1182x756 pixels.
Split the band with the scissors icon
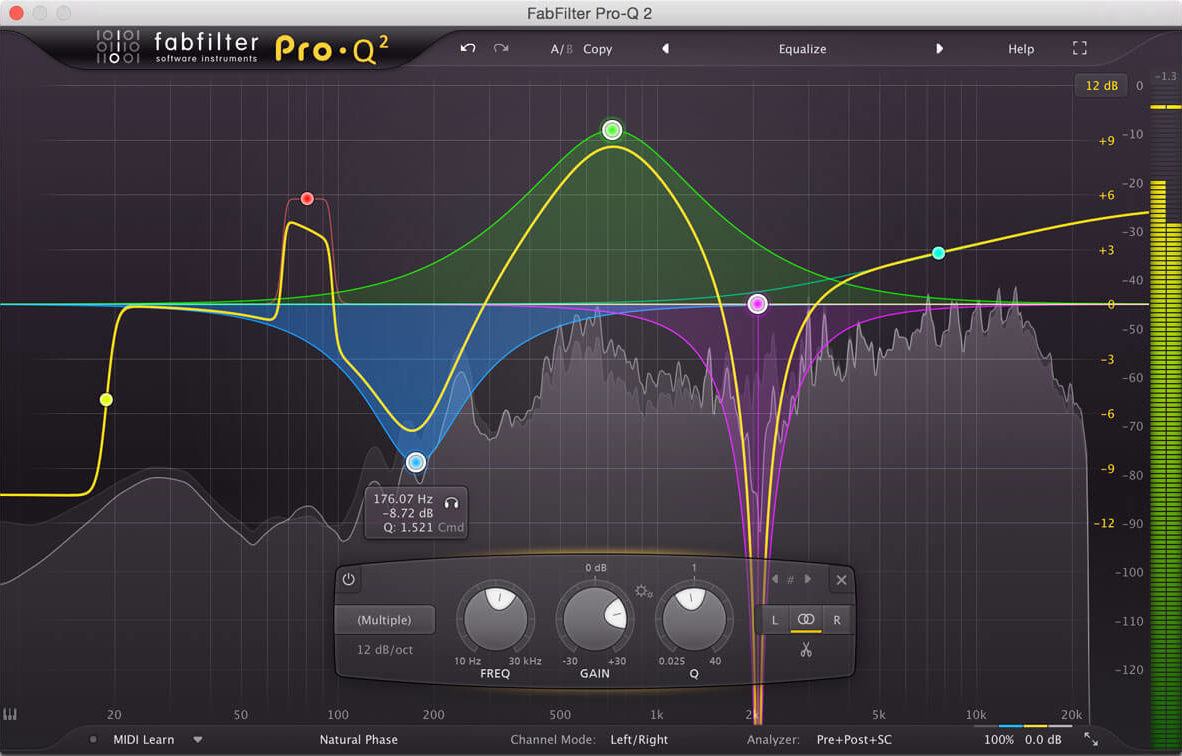[806, 650]
